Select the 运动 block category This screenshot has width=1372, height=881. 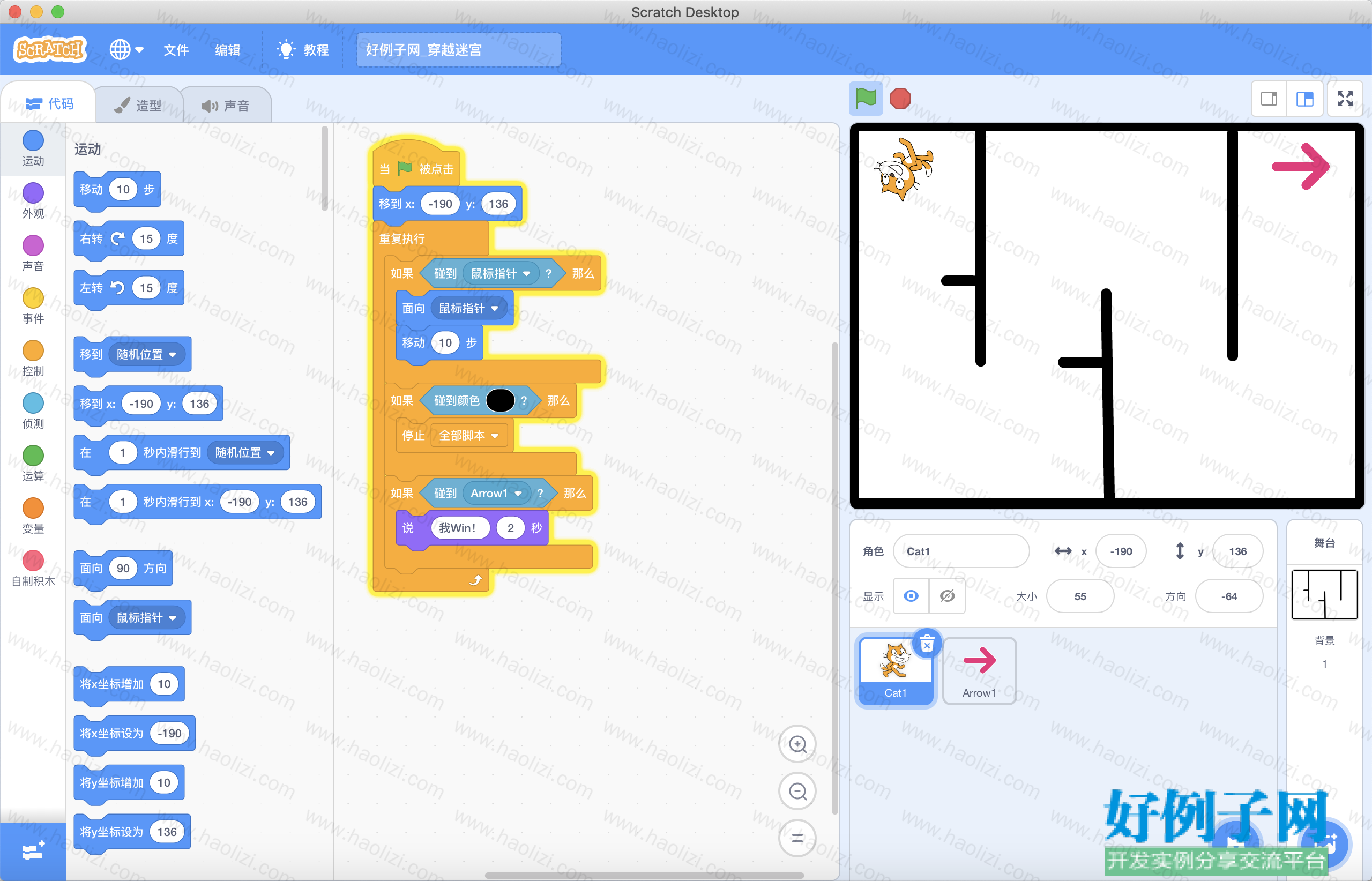33,148
